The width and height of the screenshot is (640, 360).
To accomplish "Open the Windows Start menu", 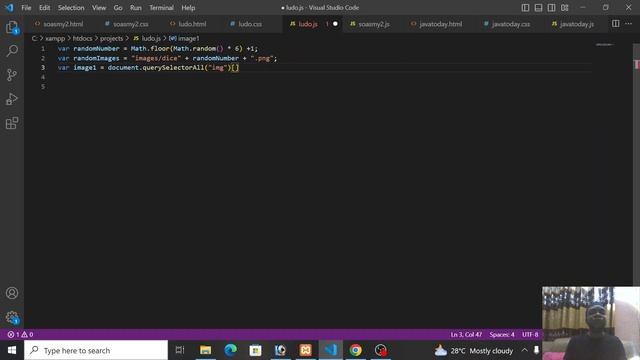I will (x=12, y=350).
